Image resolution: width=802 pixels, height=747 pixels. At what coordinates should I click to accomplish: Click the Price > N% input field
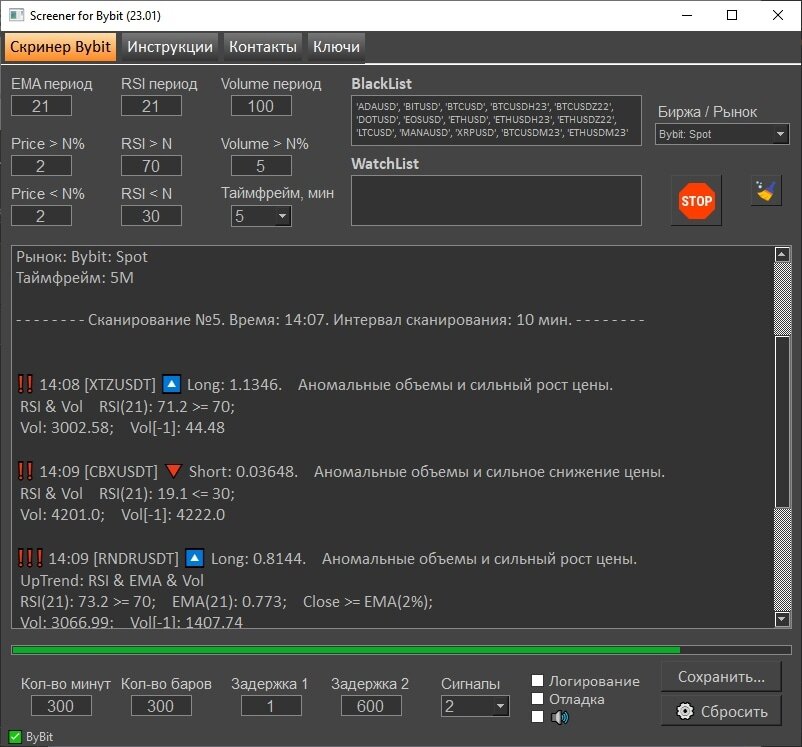point(41,166)
